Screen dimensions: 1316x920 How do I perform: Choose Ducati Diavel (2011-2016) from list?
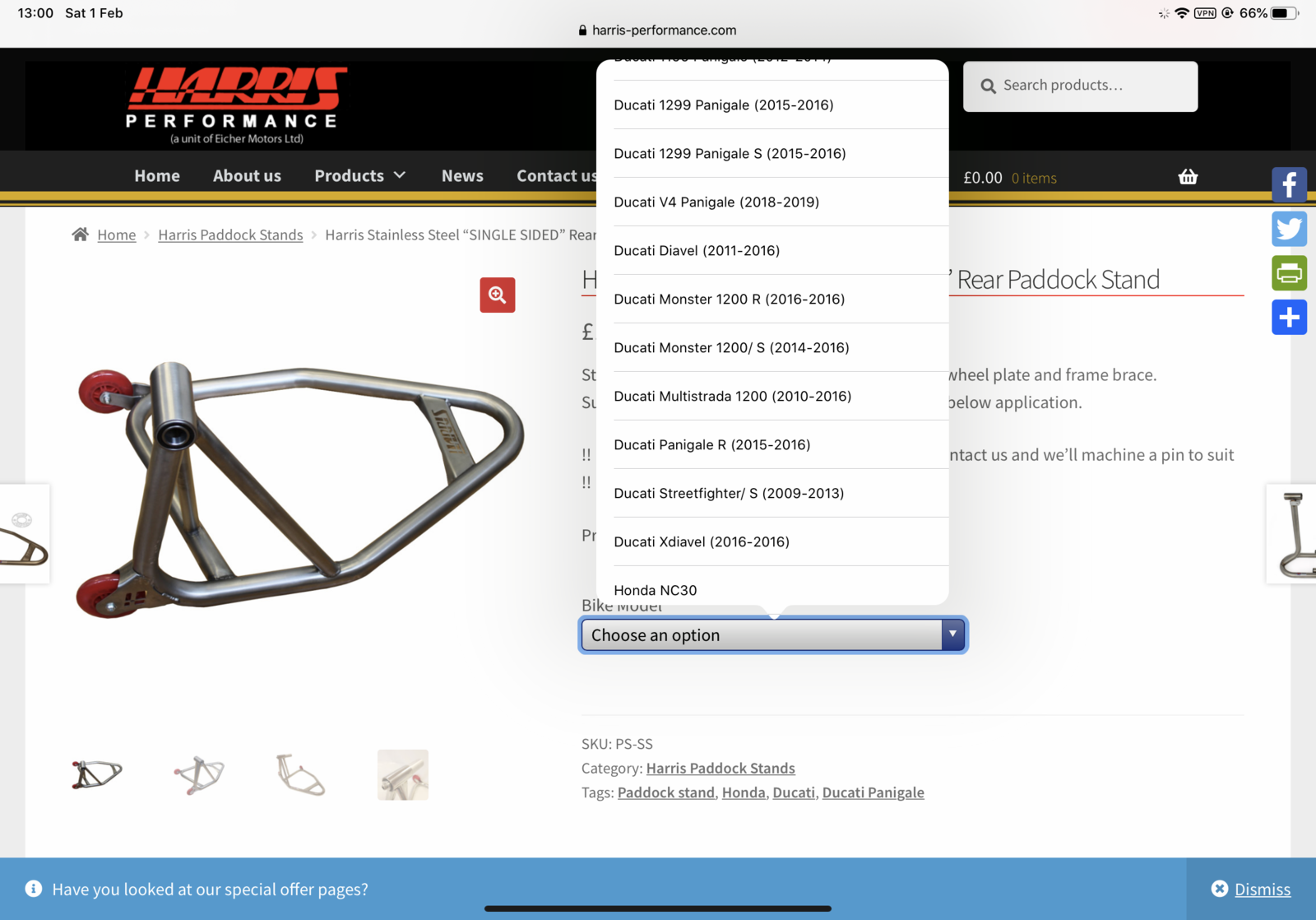[x=697, y=251]
